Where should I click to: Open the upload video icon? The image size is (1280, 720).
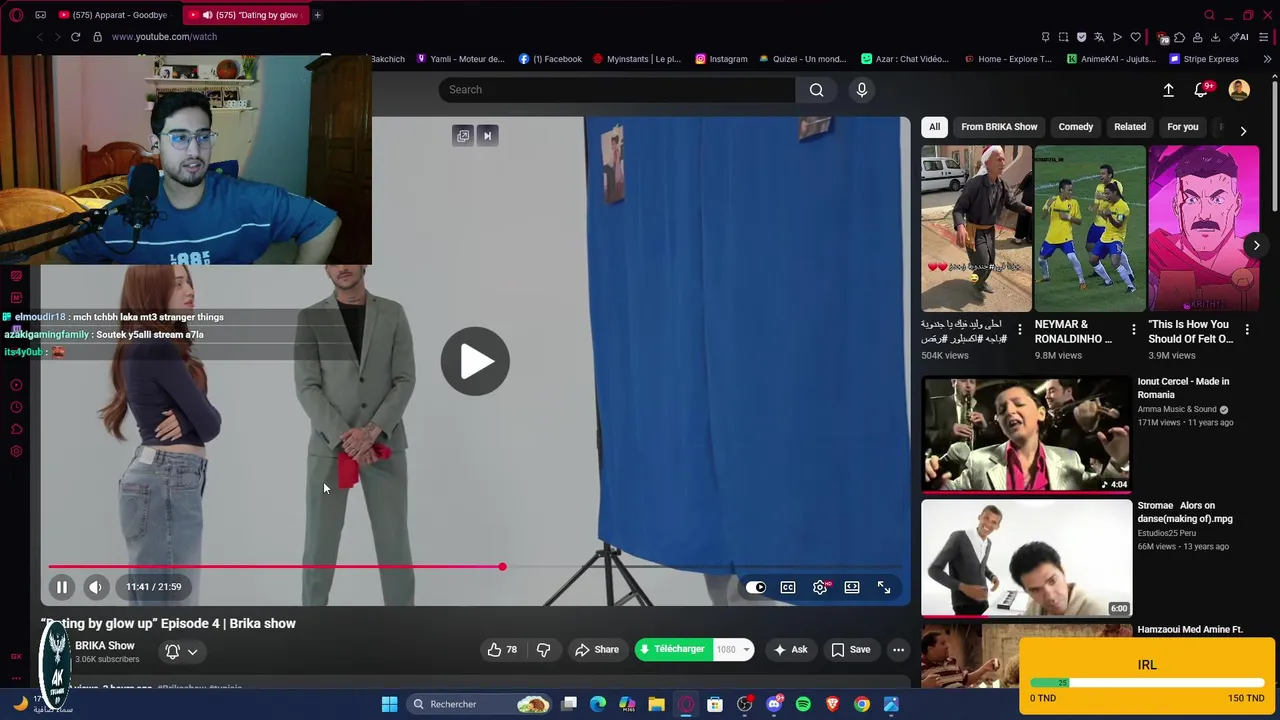point(1168,90)
